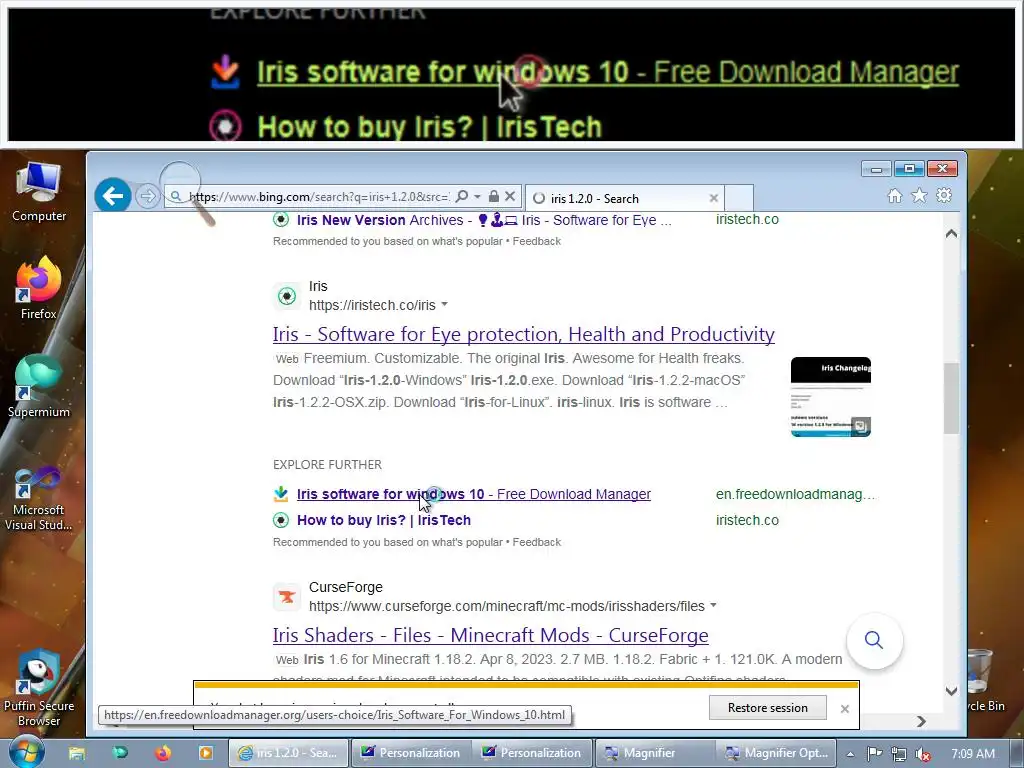This screenshot has width=1024, height=768.
Task: Click Restore session button
Action: [767, 708]
